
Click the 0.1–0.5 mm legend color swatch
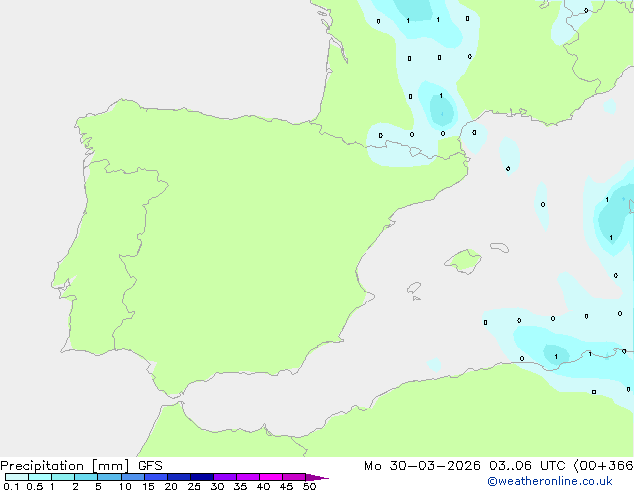(x=17, y=477)
